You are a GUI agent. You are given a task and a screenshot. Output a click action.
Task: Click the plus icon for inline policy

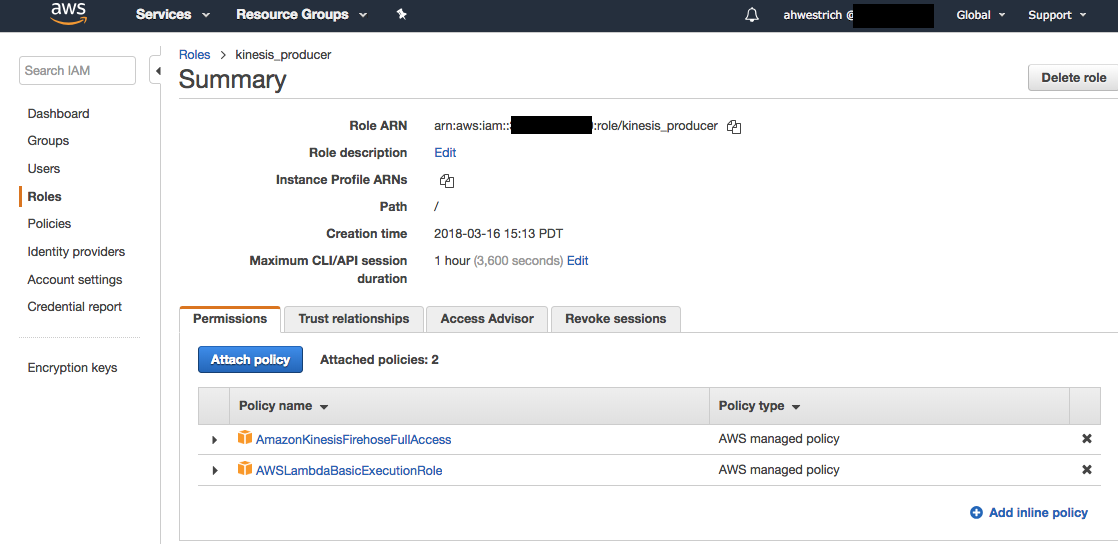pos(976,513)
